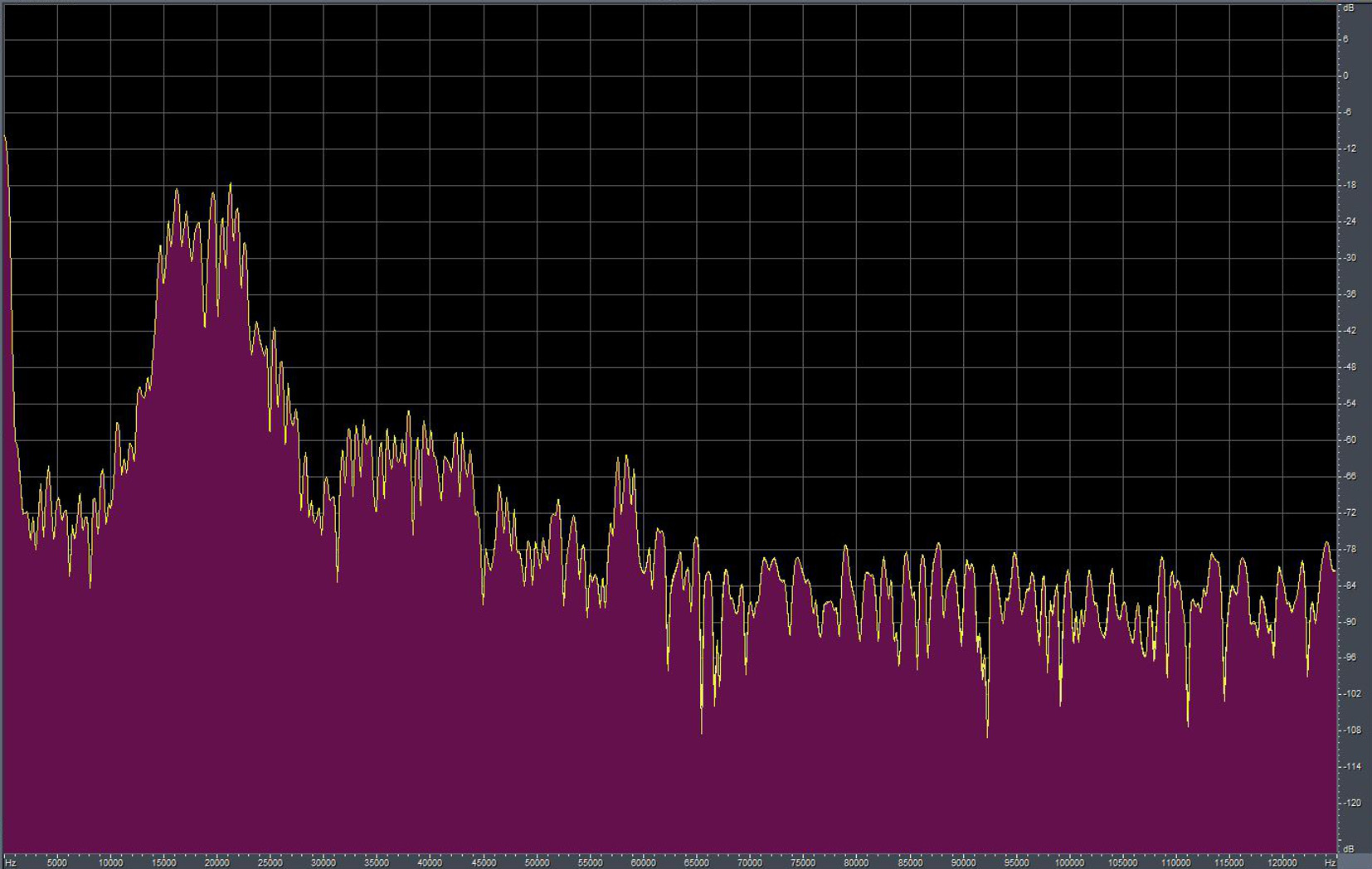Click the -30 dB scale label

(1349, 258)
